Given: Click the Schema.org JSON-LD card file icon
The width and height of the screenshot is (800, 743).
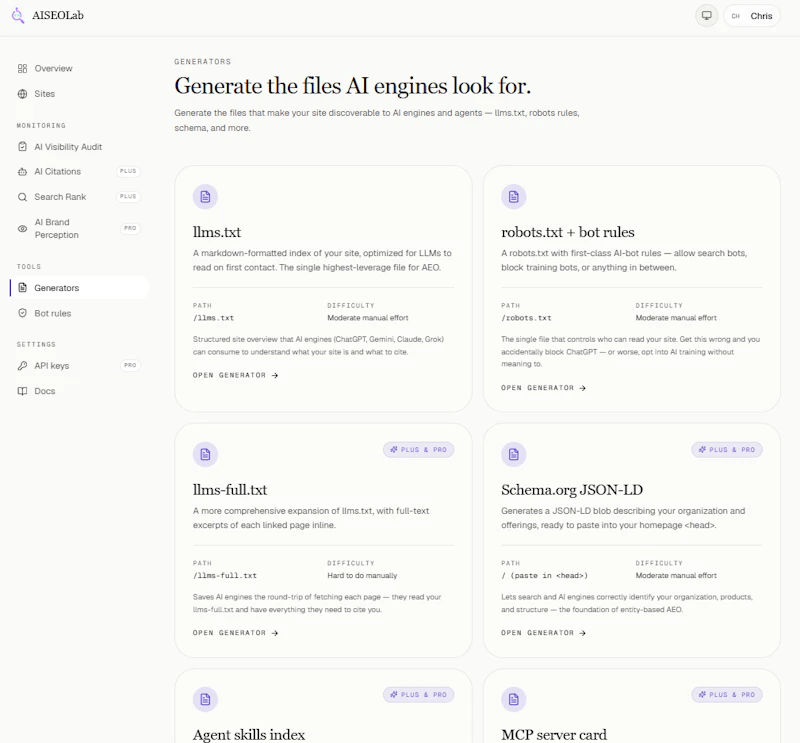Looking at the screenshot, I should [514, 454].
